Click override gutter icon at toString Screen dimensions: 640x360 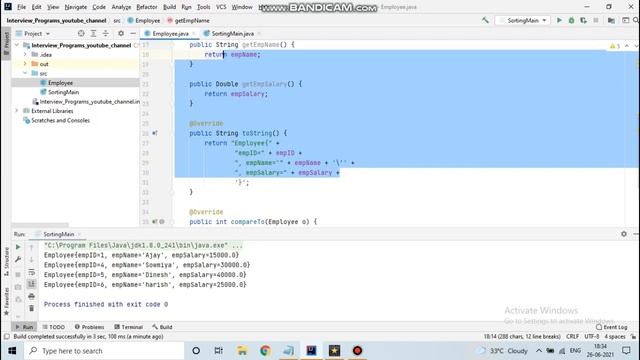(155, 133)
